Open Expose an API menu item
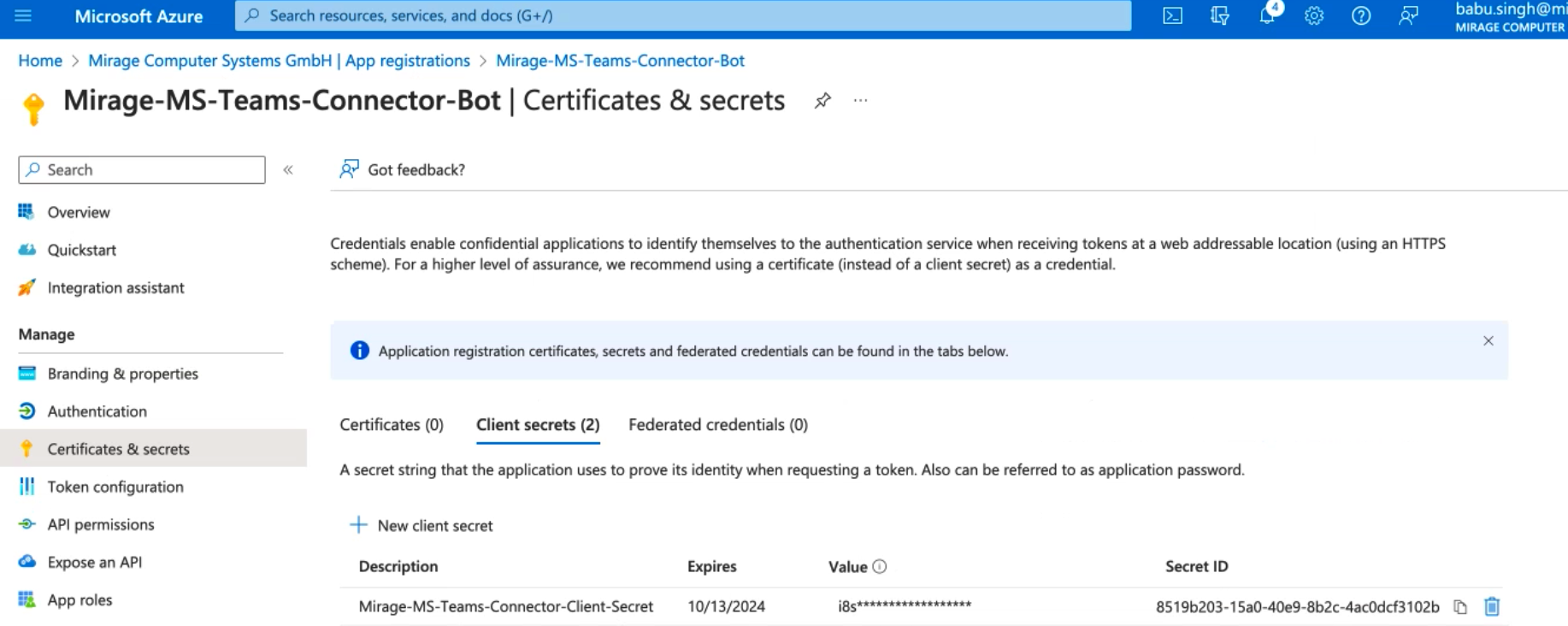 [95, 562]
